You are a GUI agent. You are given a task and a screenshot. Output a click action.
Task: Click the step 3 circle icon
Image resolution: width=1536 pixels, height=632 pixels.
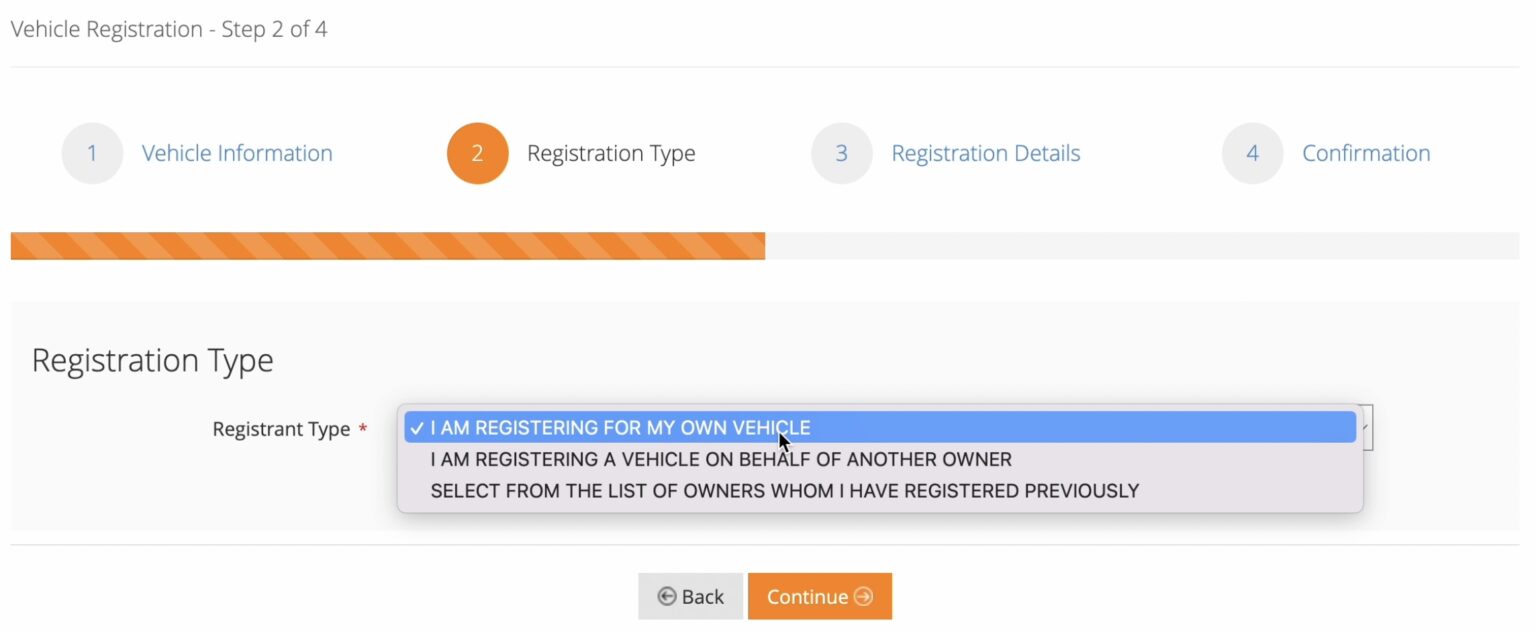click(842, 153)
